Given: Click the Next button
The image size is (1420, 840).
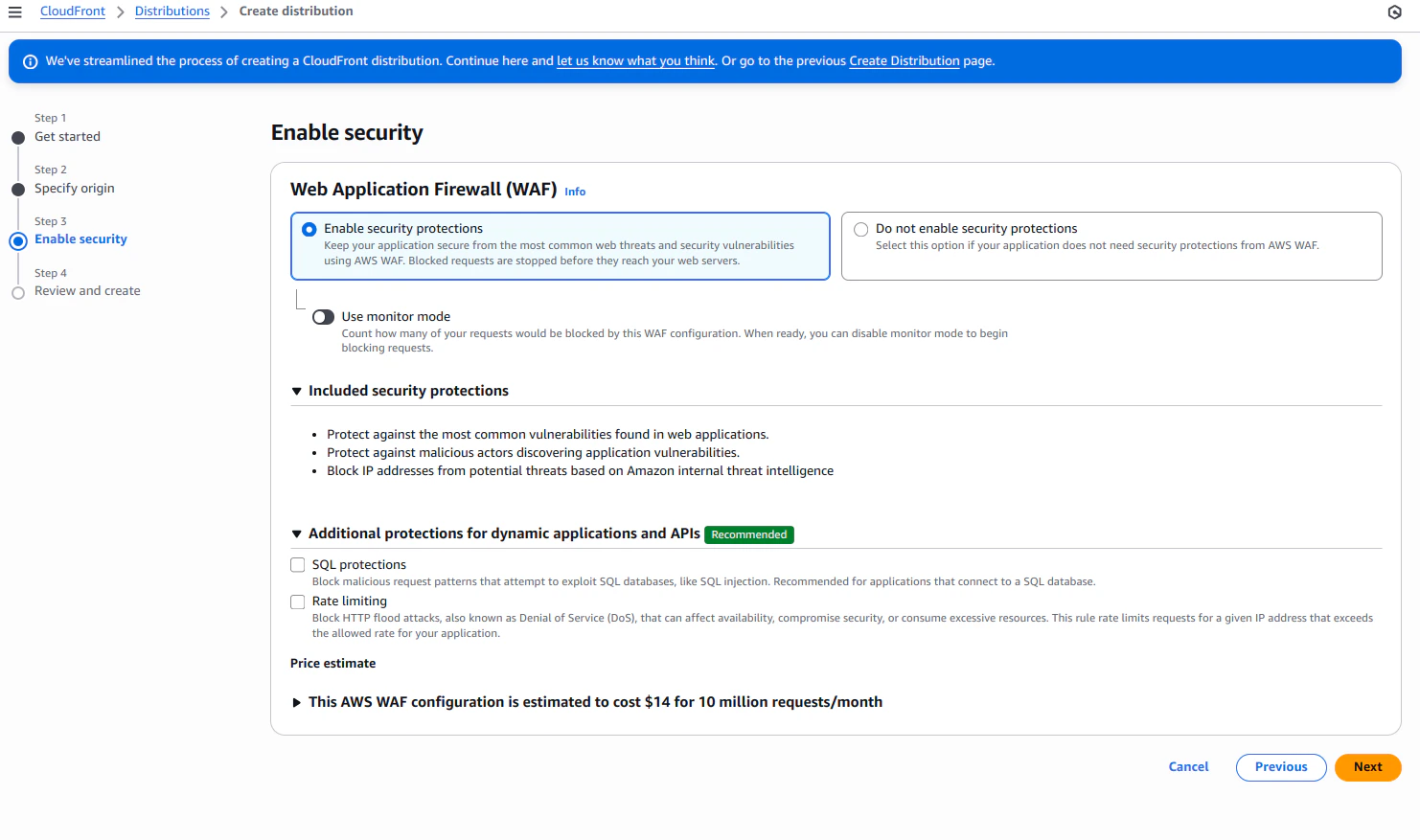Looking at the screenshot, I should coord(1367,767).
